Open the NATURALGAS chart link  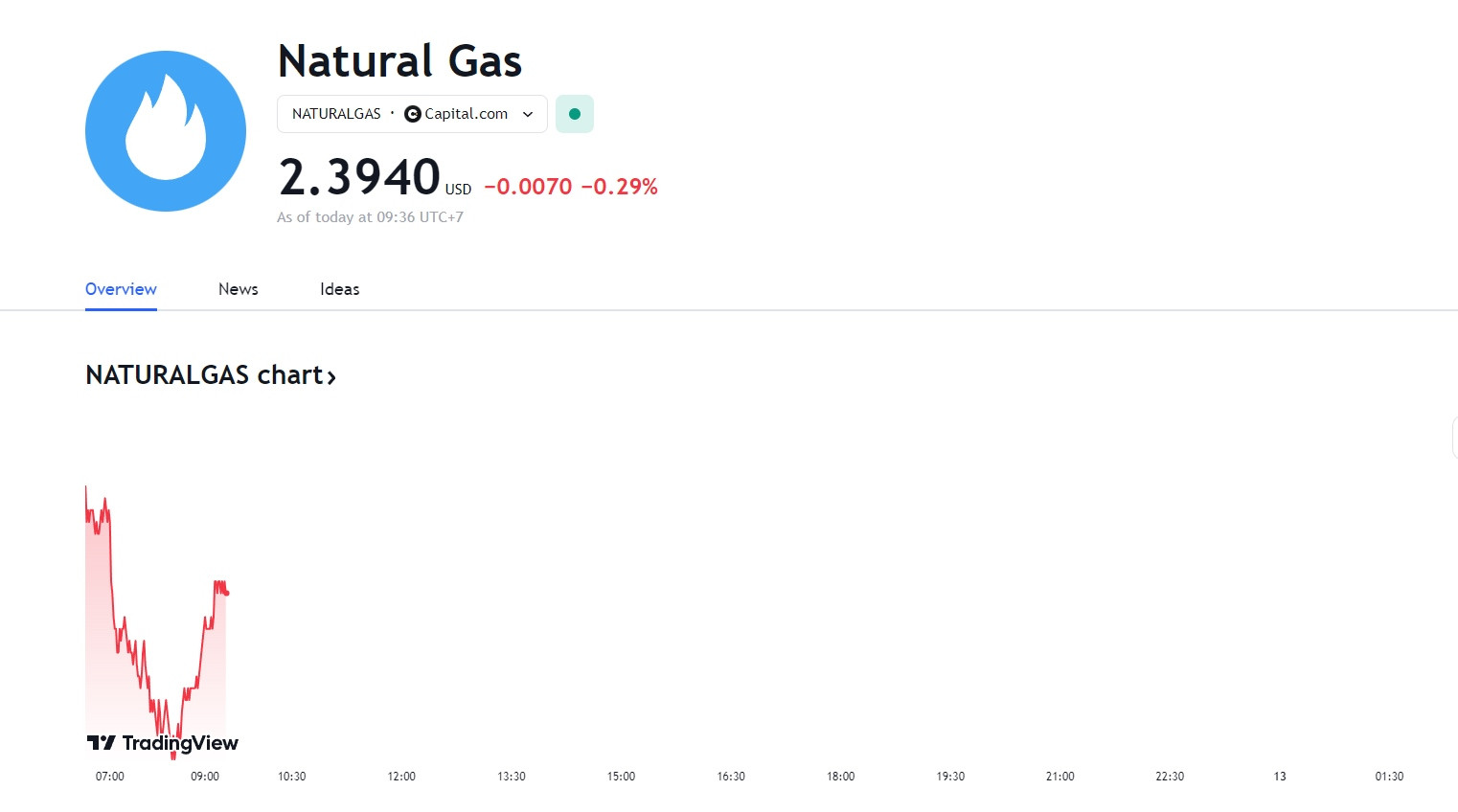(211, 375)
